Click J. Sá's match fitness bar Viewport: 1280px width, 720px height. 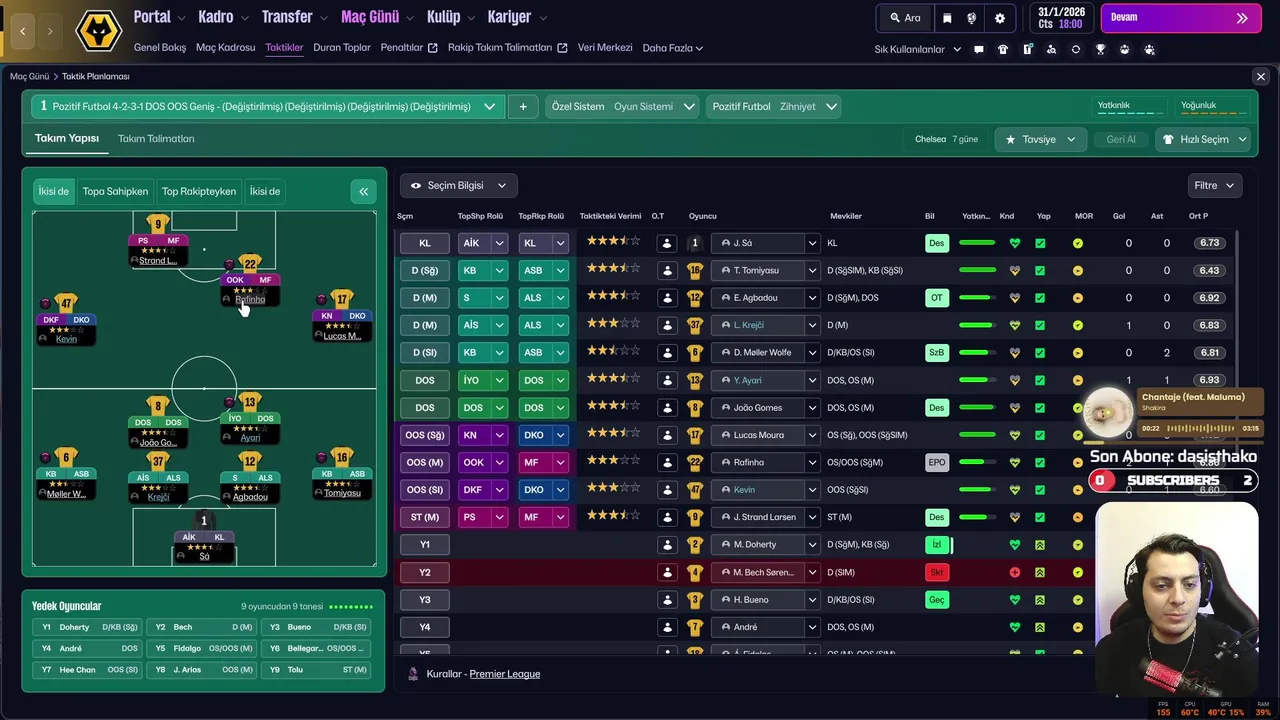tap(977, 243)
